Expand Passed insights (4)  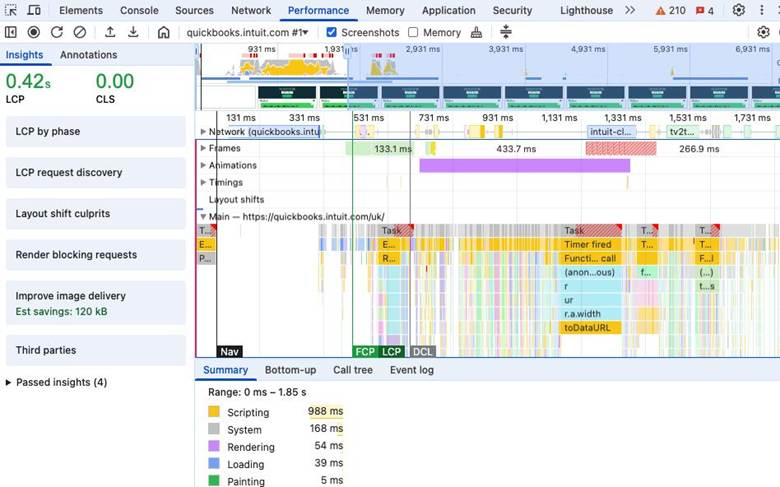pos(56,382)
